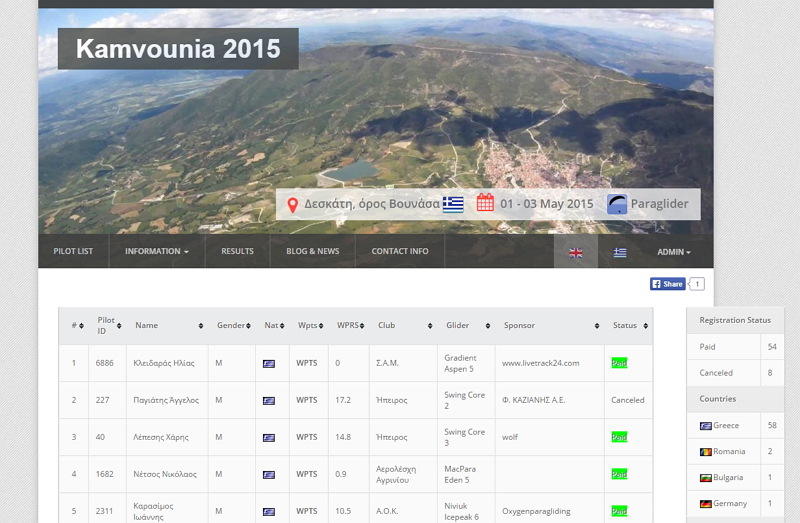Click the Germany flag in Countries list
800x523 pixels.
706,504
